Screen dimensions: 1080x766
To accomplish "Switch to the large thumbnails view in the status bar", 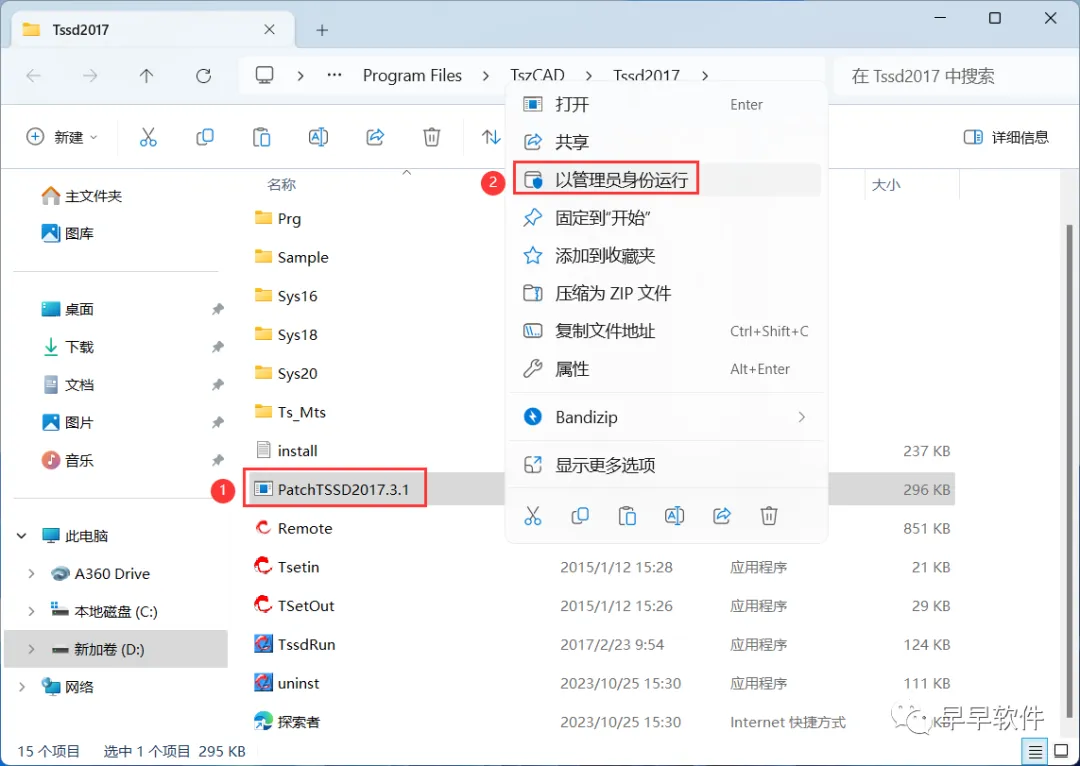I will [1061, 752].
